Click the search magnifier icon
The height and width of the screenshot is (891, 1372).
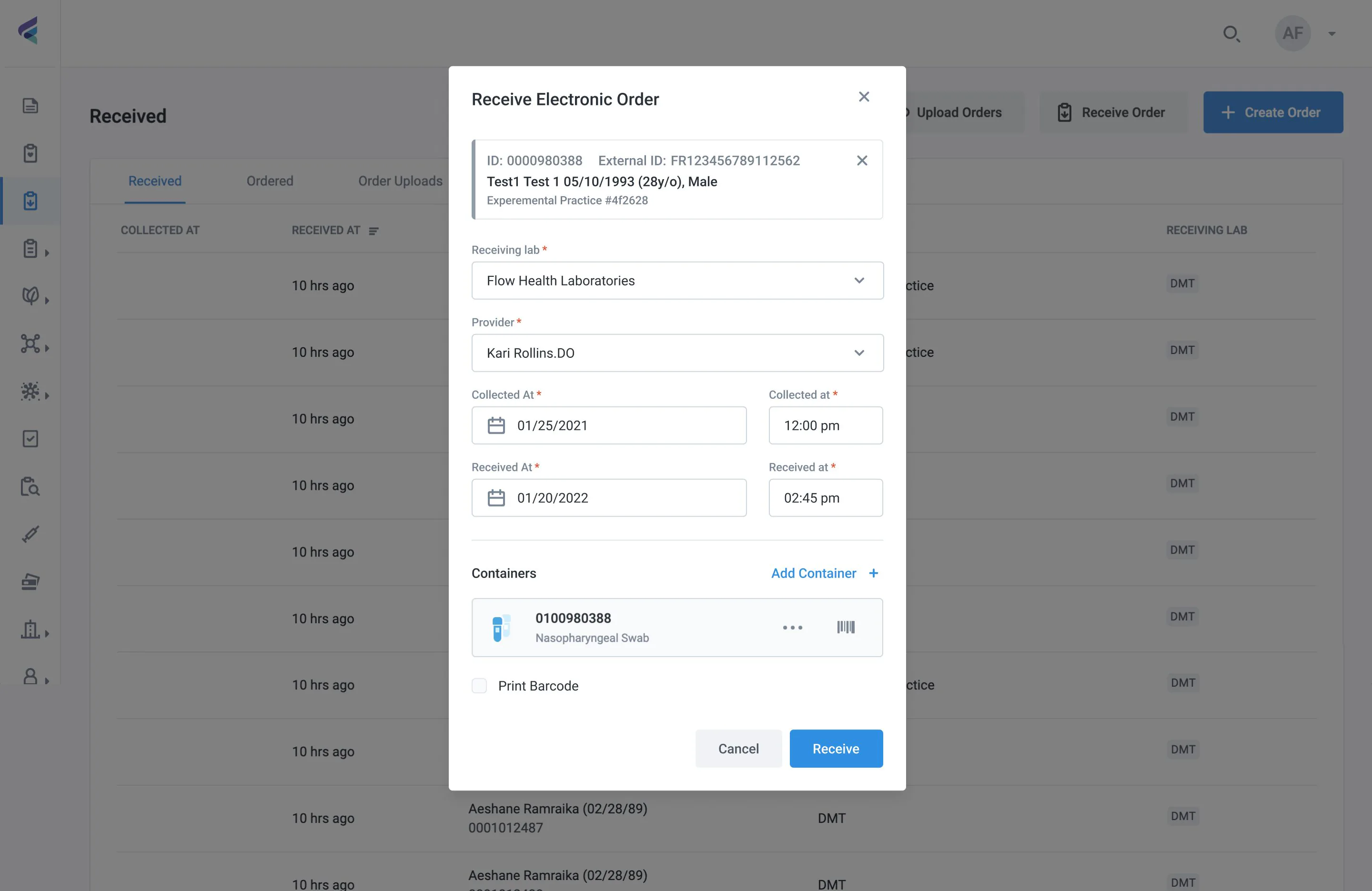[x=1231, y=34]
